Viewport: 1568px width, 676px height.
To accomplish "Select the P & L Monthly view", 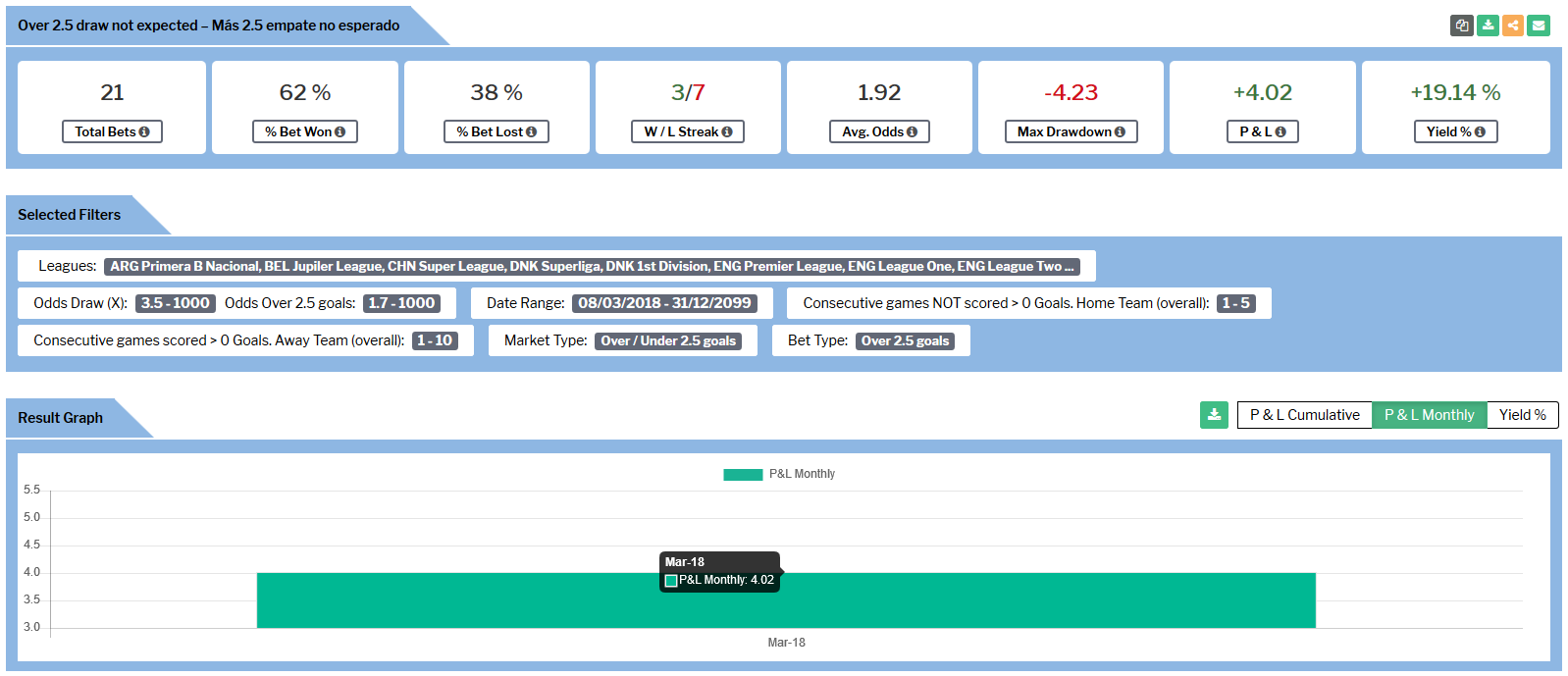I will pos(1429,415).
